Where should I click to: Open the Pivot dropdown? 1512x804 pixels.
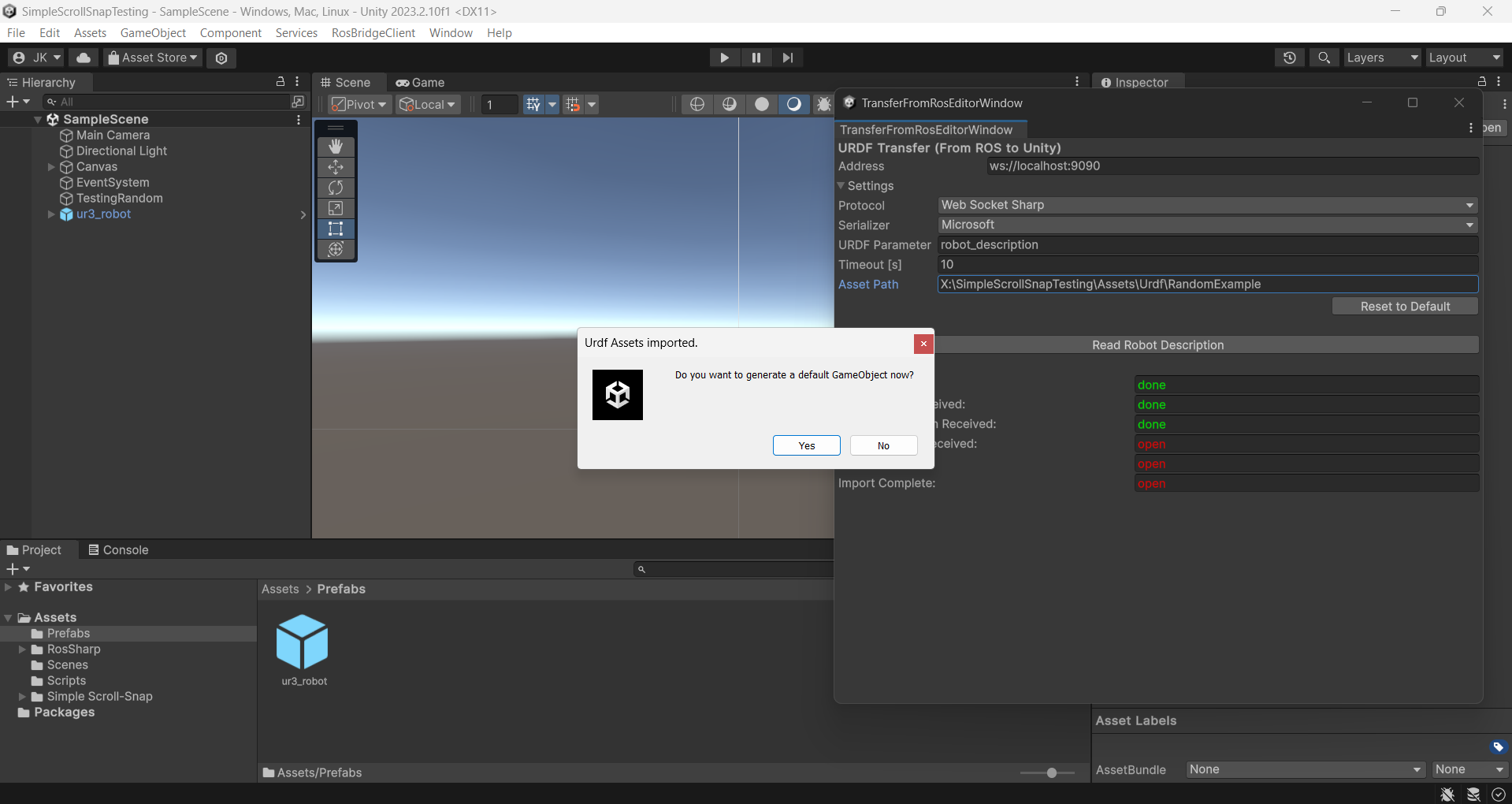click(358, 103)
